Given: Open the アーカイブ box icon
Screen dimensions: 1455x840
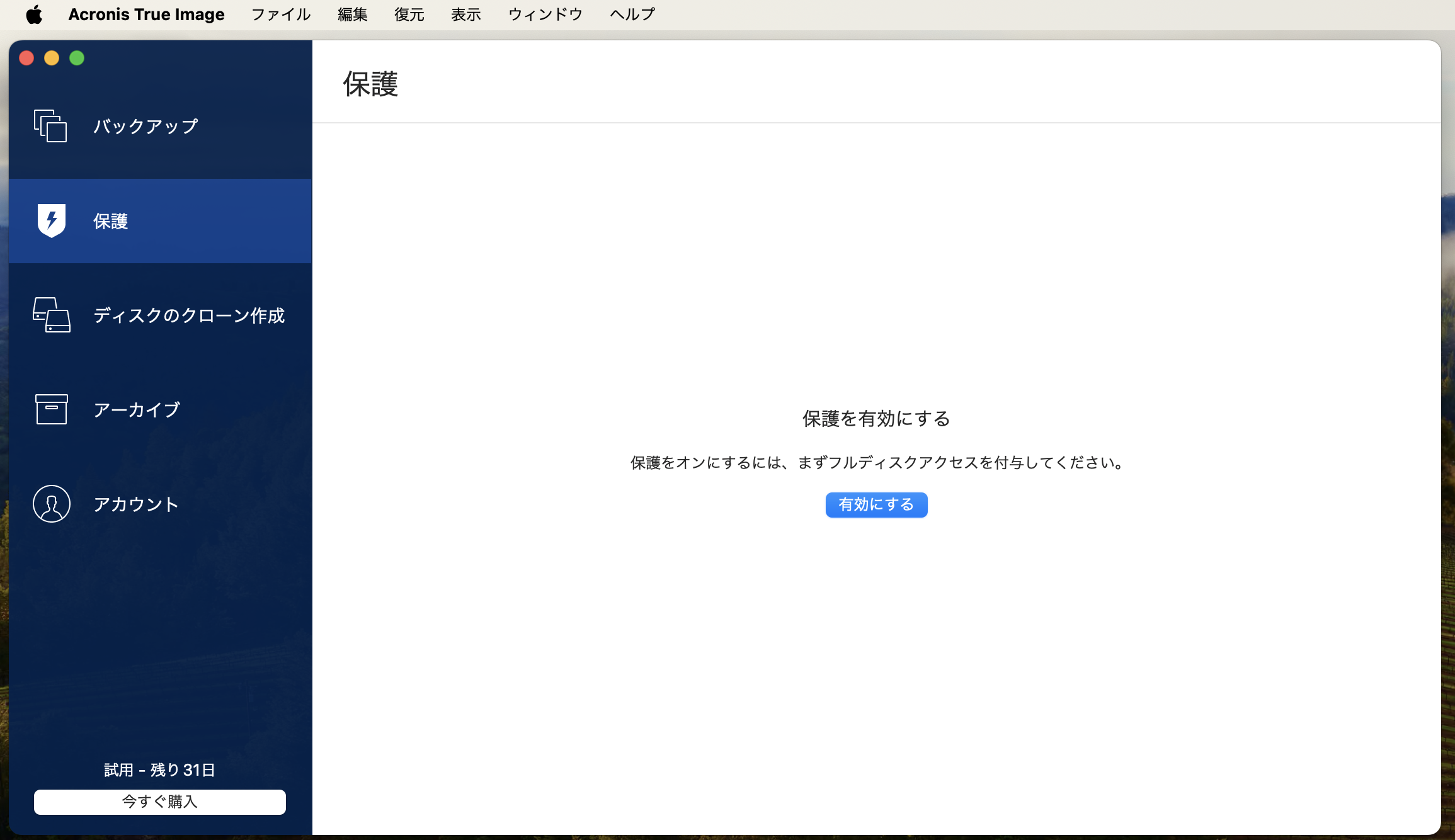Looking at the screenshot, I should tap(52, 409).
